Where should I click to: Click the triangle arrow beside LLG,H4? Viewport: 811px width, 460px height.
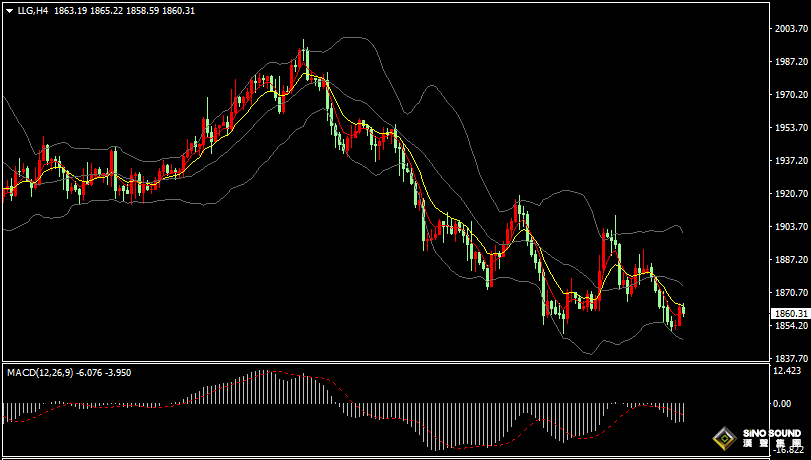[x=9, y=11]
